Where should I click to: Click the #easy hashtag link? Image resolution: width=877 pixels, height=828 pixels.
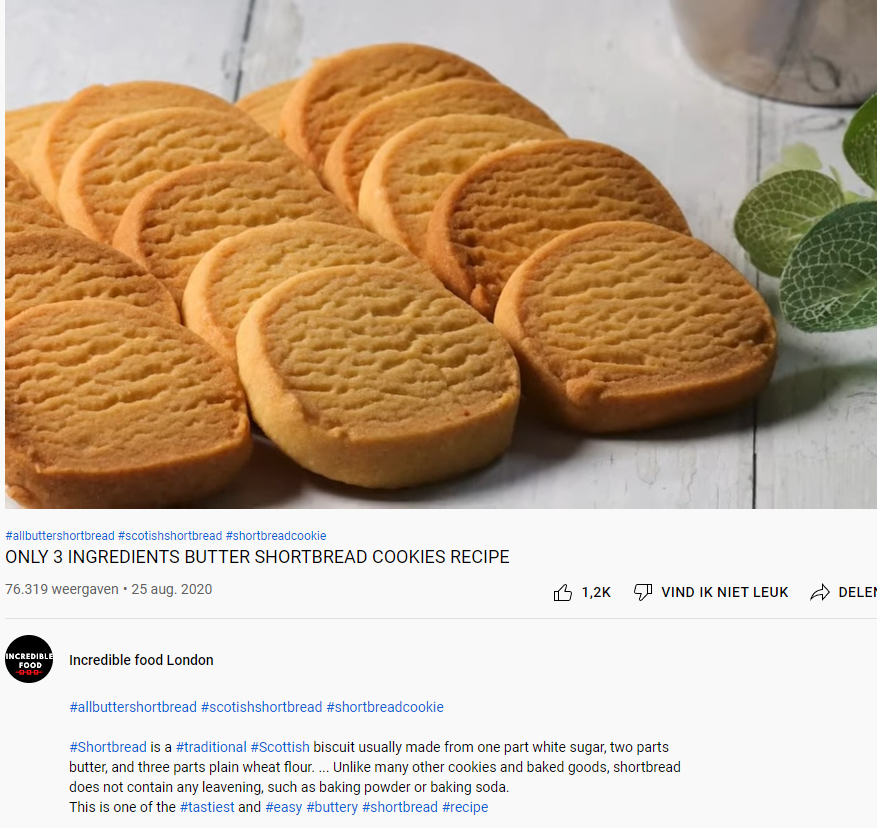coord(284,807)
